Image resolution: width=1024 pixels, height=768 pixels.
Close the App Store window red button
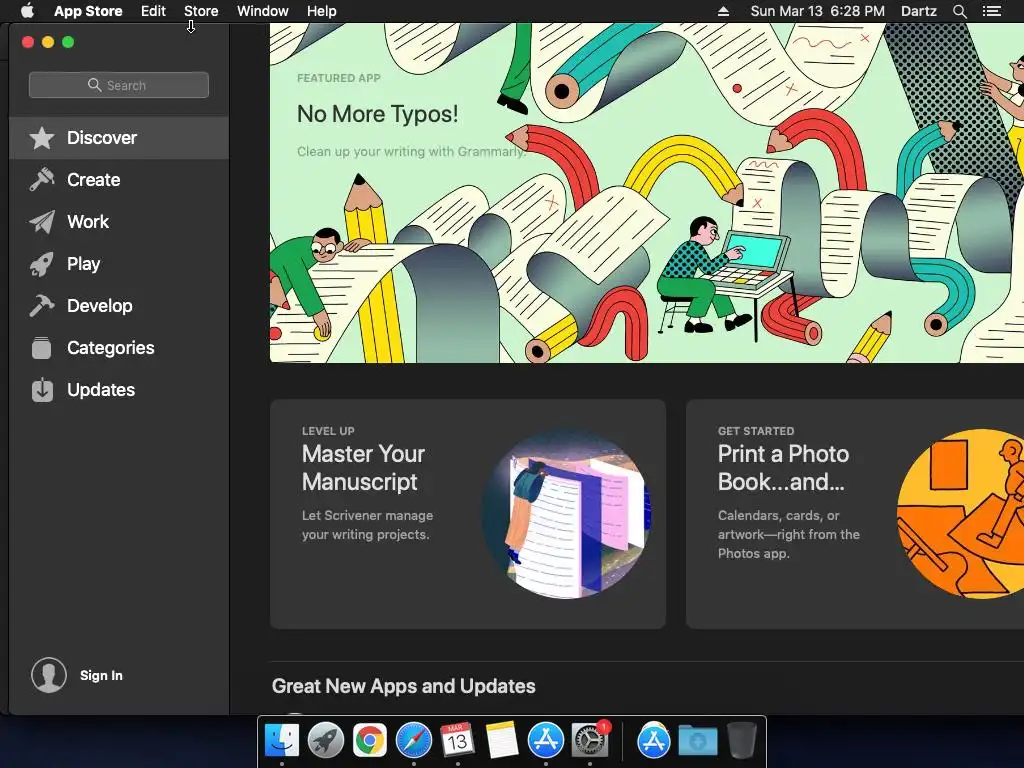click(x=28, y=42)
